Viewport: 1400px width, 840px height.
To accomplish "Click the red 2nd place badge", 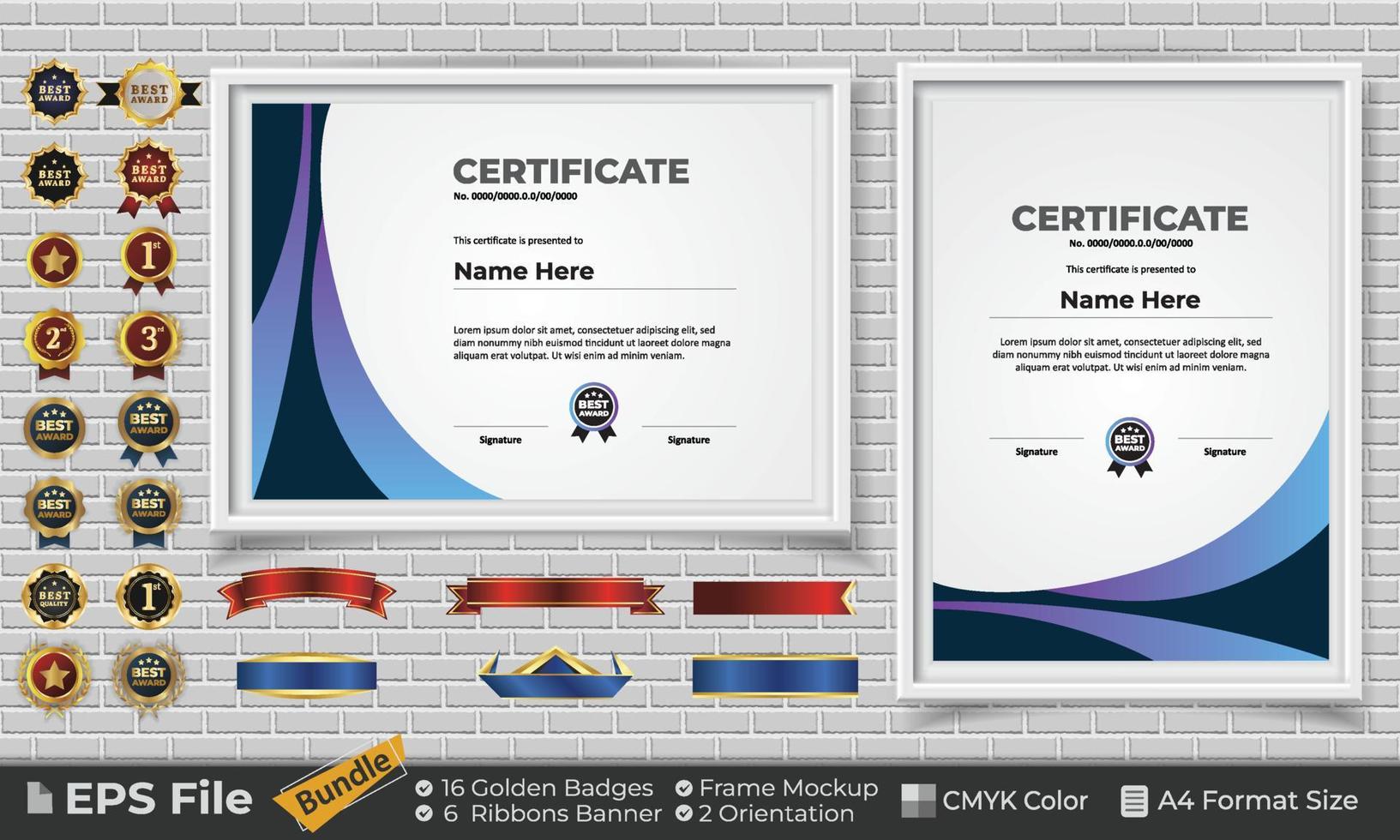I will (54, 343).
